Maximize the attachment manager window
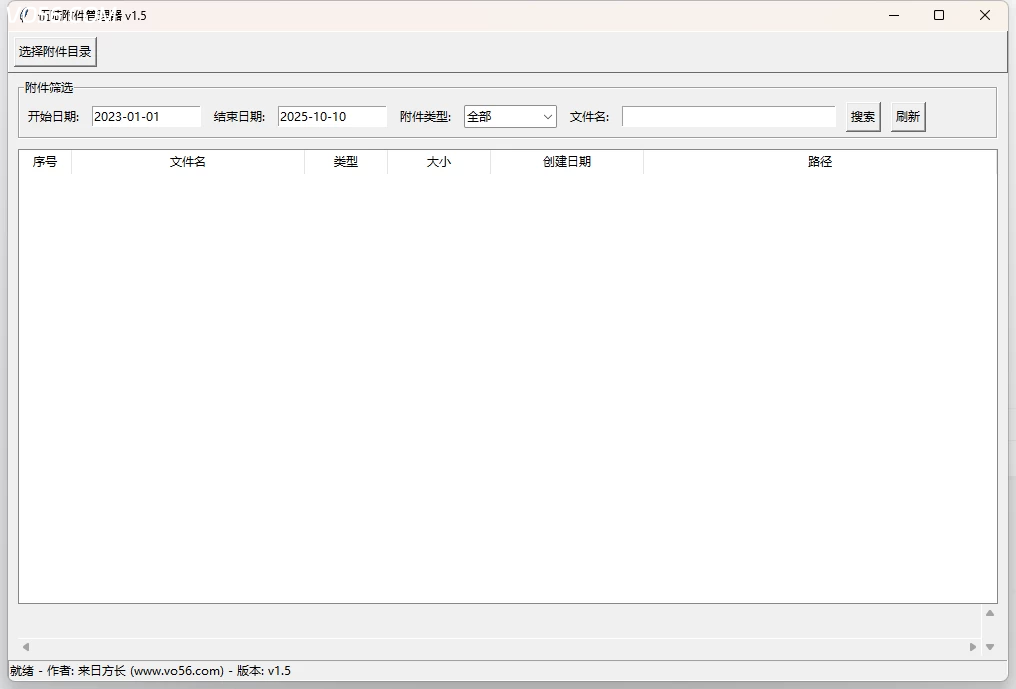Screen dimensions: 1016x689 939,15
